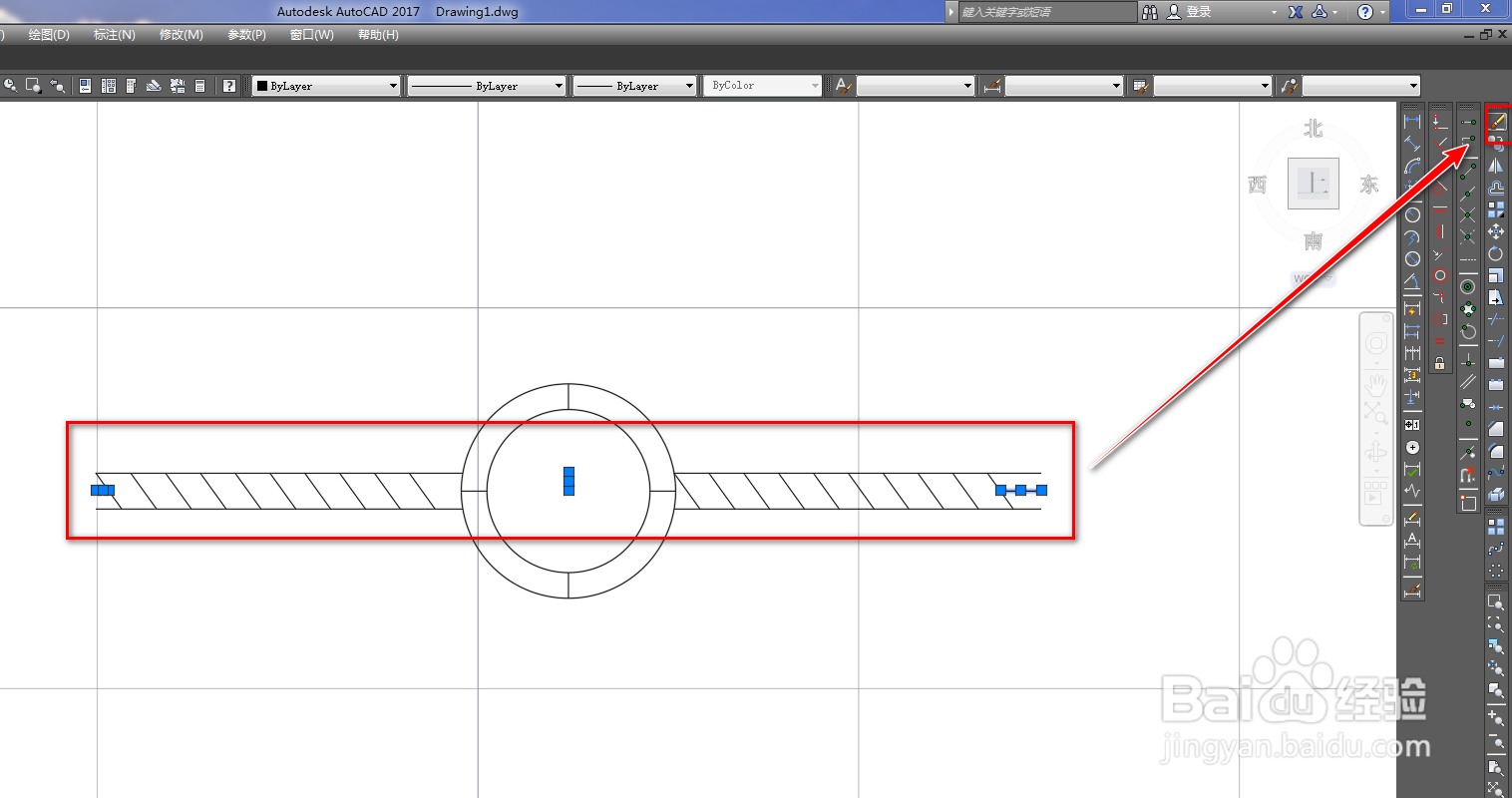Viewport: 1512px width, 798px height.
Task: Select the Arc Length dimension tool
Action: (x=1413, y=166)
